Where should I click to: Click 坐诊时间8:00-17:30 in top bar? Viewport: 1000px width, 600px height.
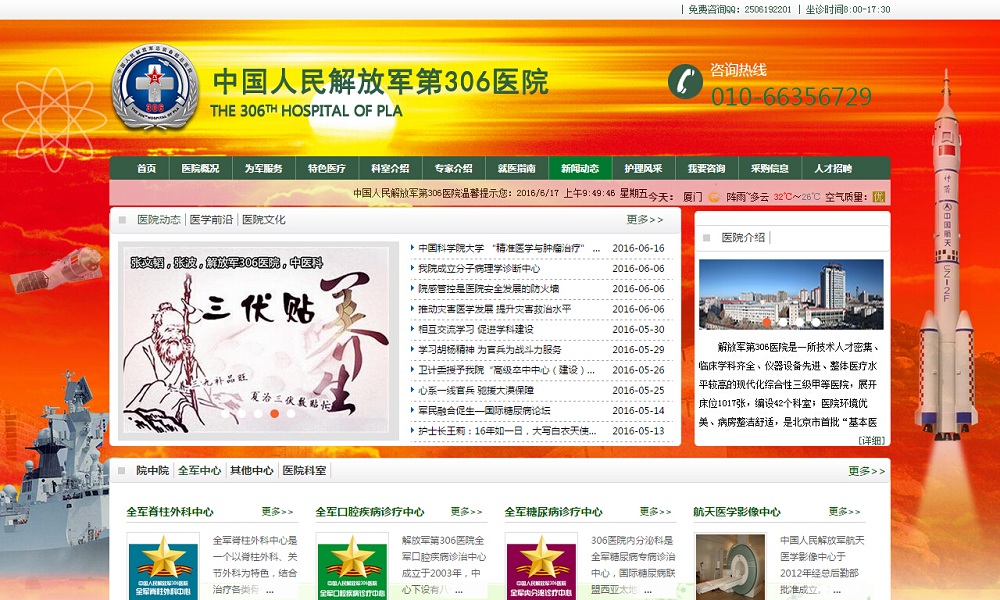tap(848, 10)
